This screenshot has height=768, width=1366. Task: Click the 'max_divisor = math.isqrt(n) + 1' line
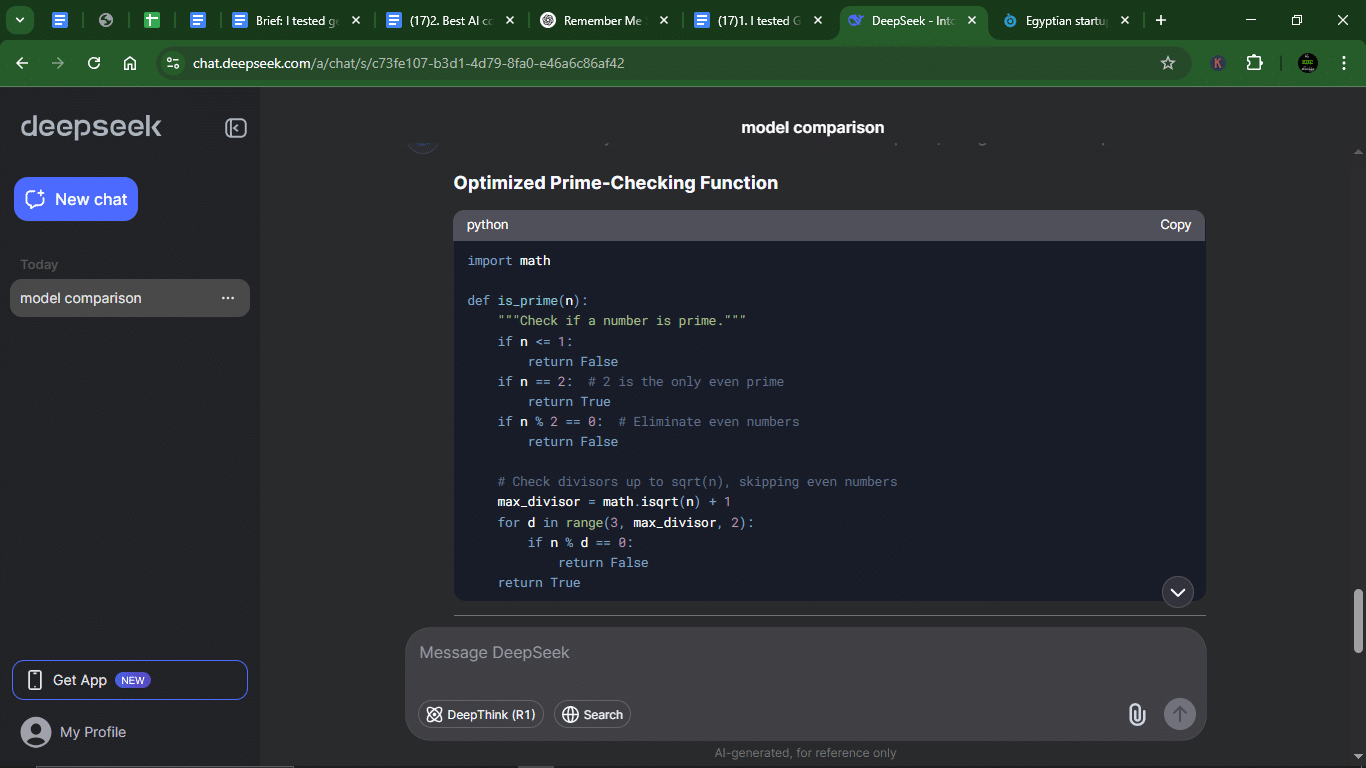pyautogui.click(x=614, y=502)
